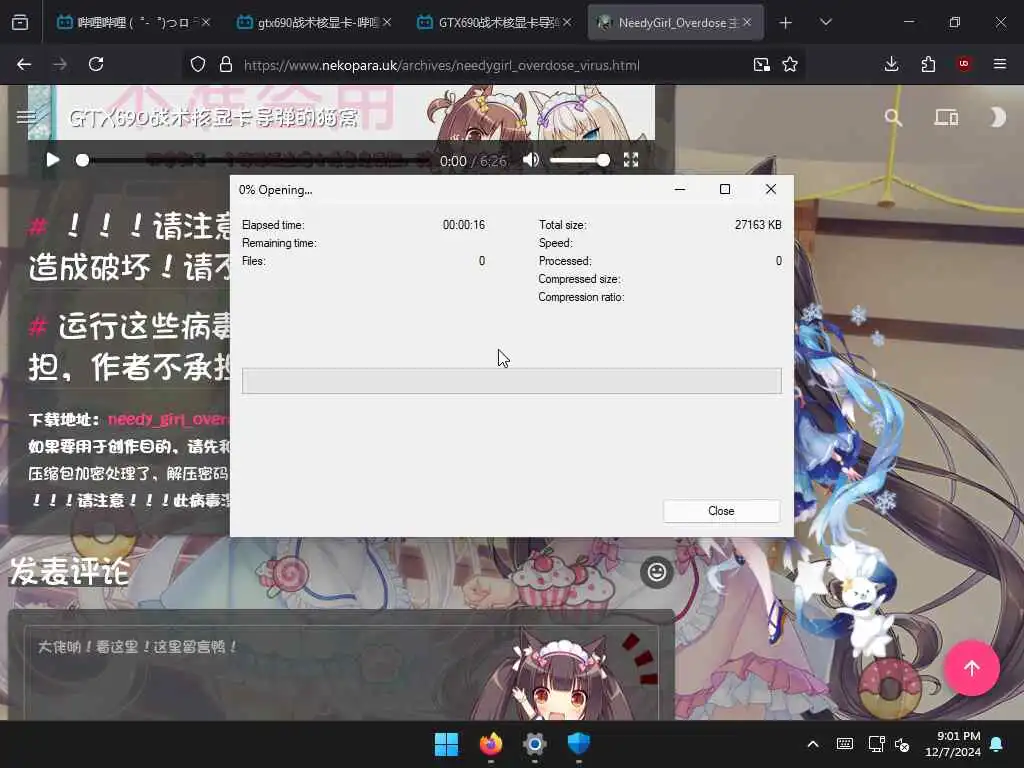Show hidden system tray icons
1024x768 pixels.
click(813, 744)
